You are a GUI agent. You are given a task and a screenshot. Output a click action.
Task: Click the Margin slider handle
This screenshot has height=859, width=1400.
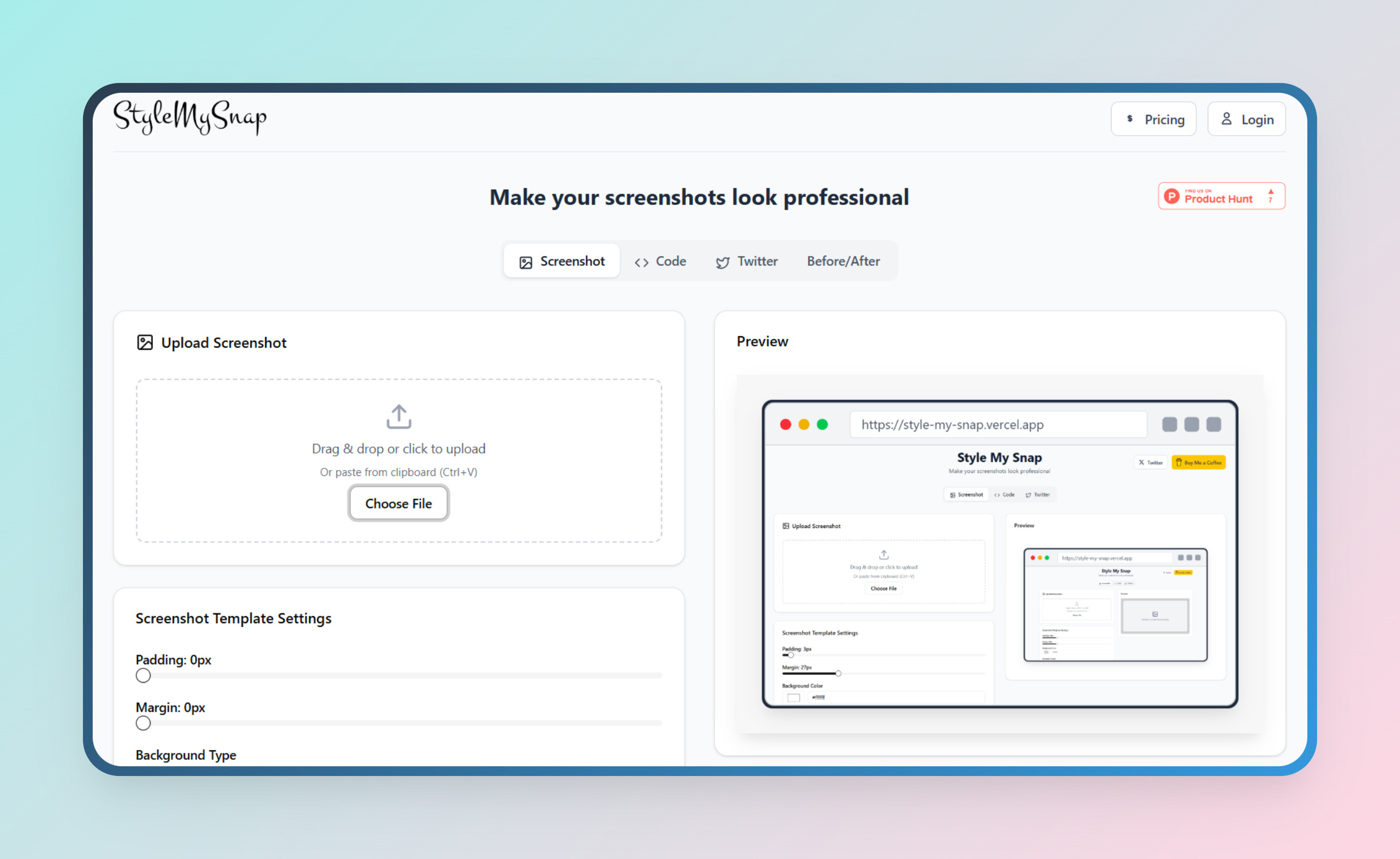point(143,723)
